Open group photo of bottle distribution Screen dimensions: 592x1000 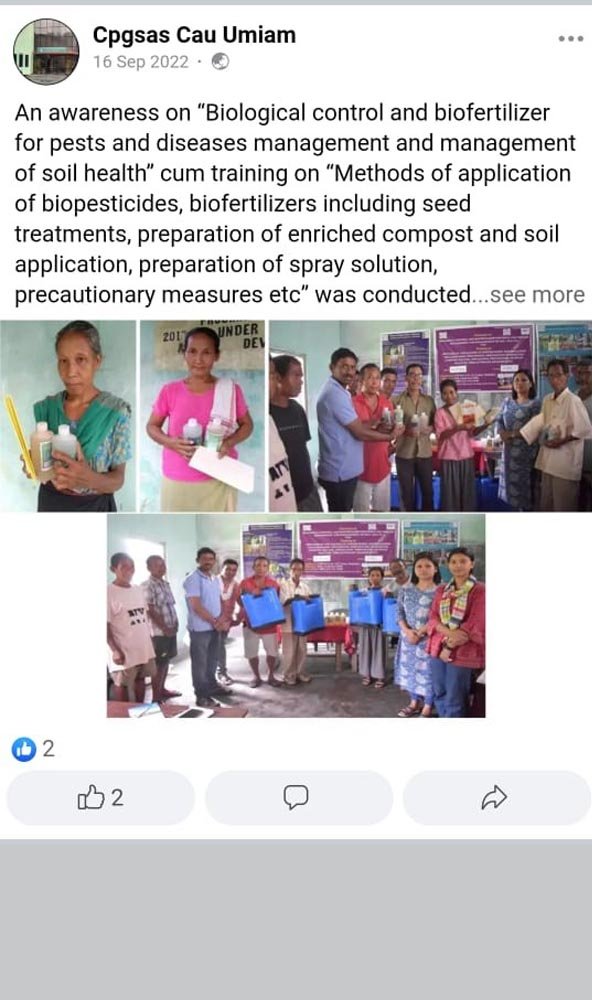pyautogui.click(x=431, y=416)
